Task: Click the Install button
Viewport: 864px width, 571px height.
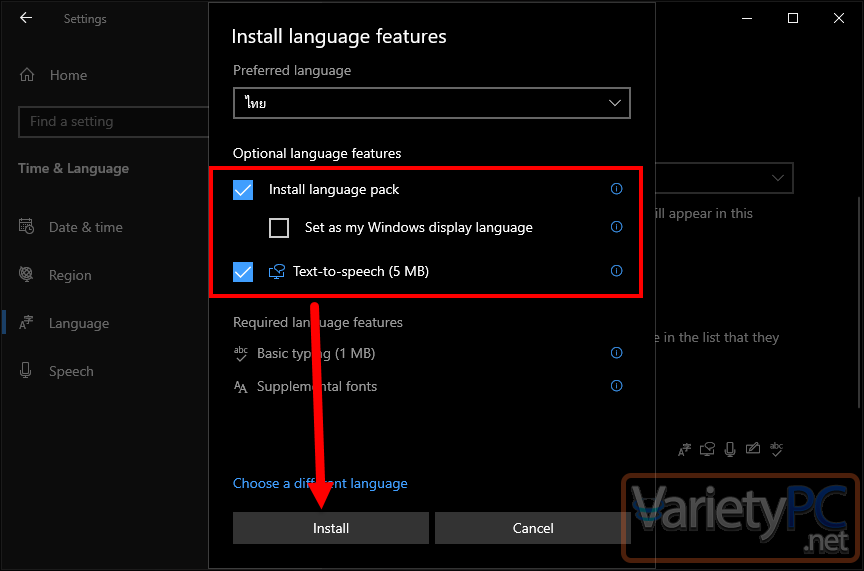Action: pos(331,528)
